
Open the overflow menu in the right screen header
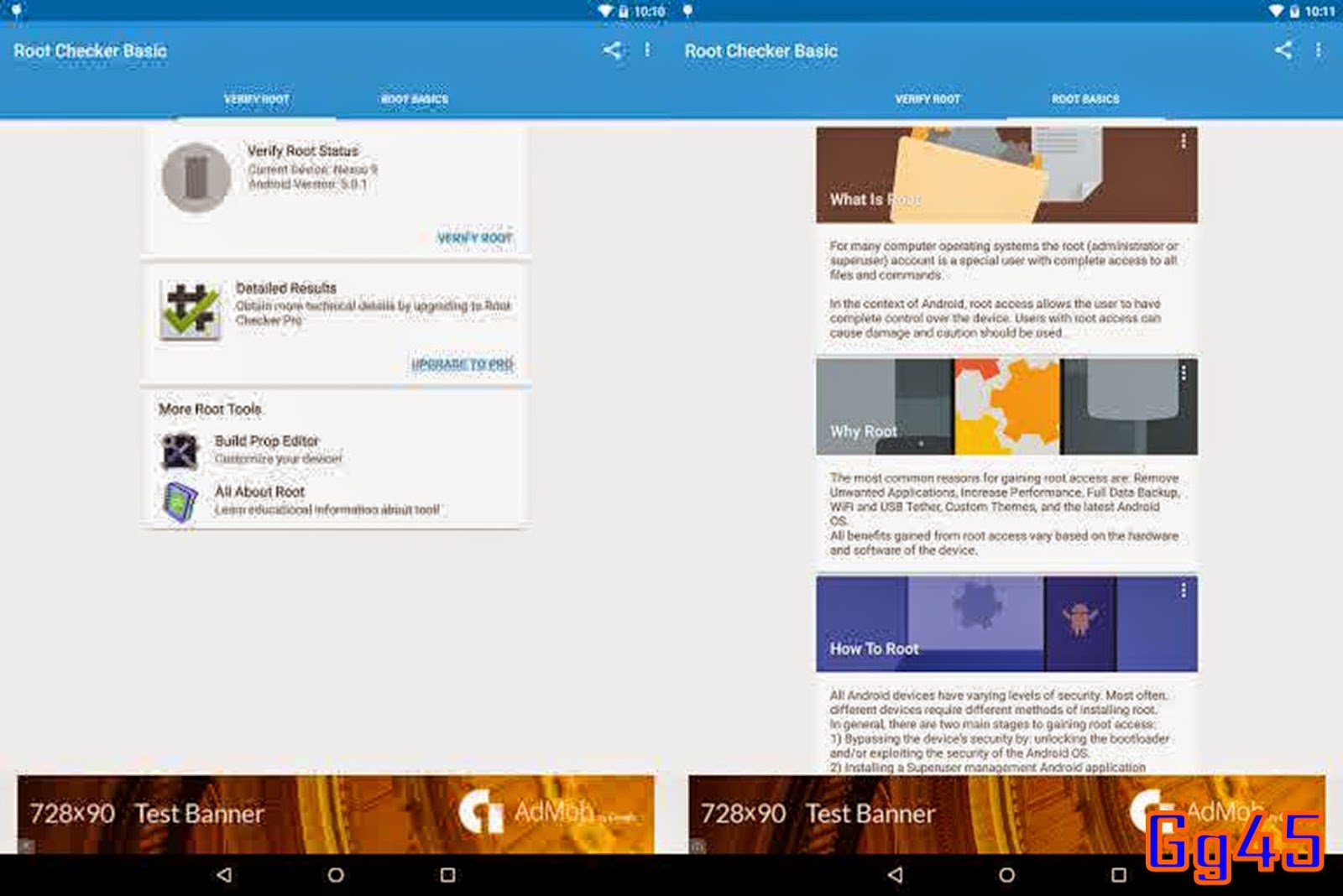coord(1319,50)
